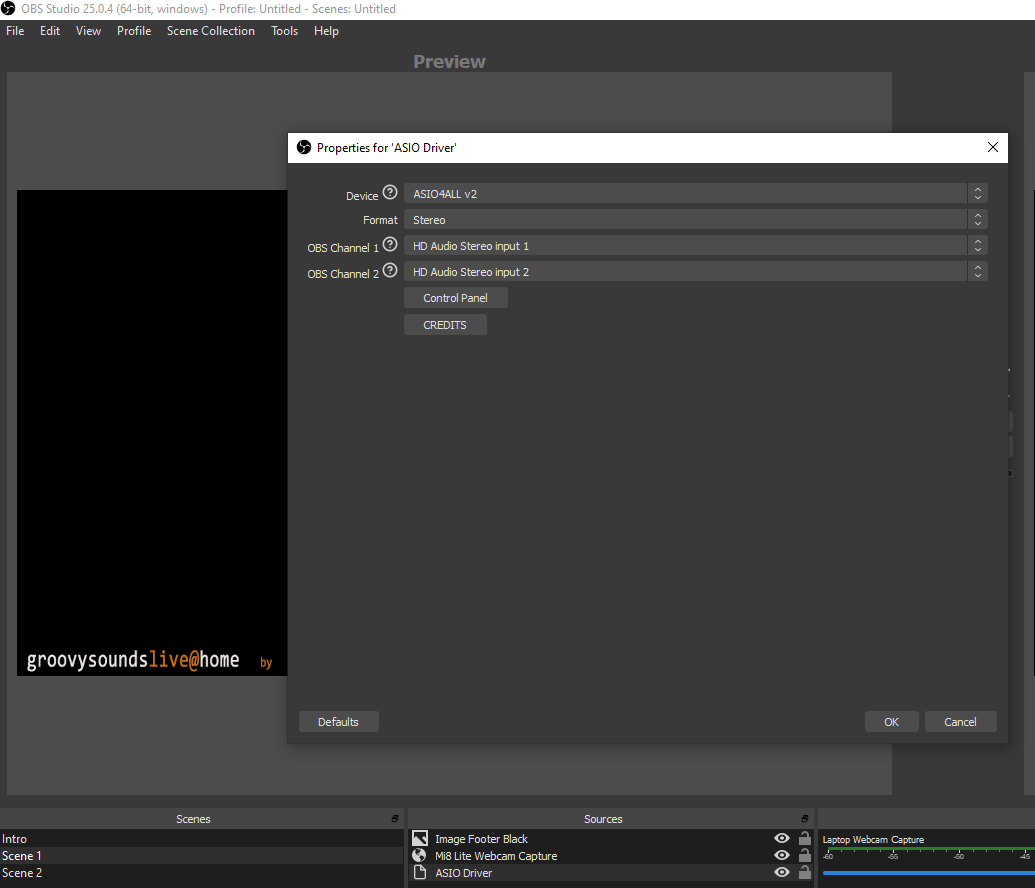Click the OBS logo in the main title bar
The image size is (1035, 888).
pyautogui.click(x=8, y=9)
